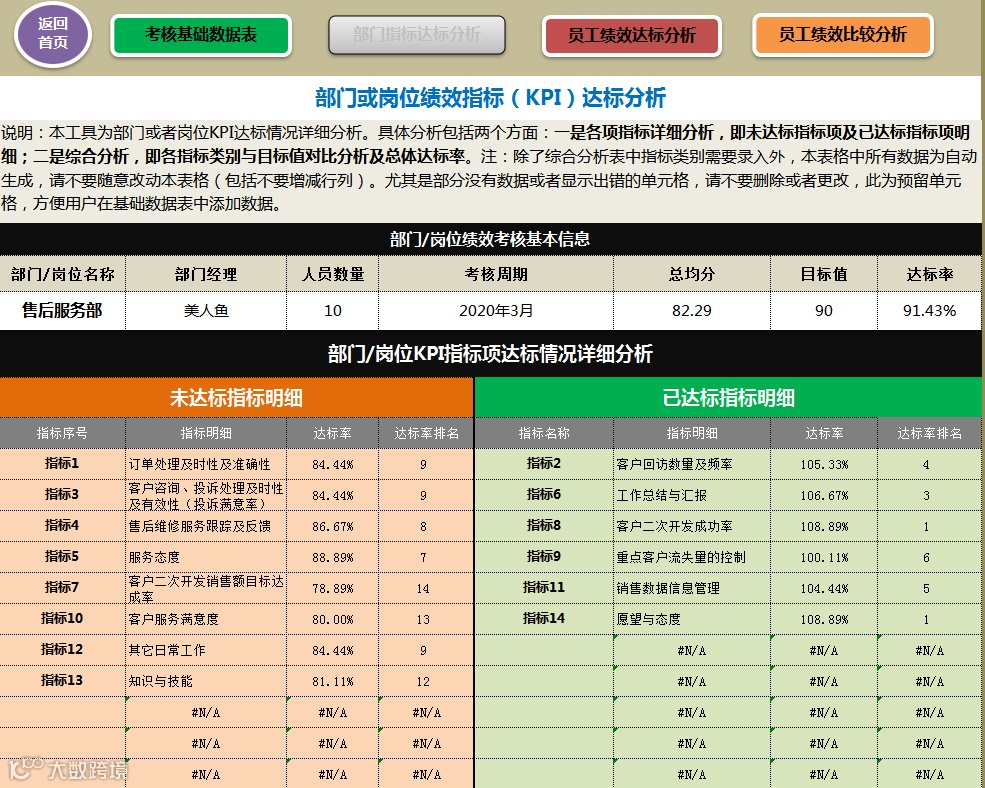Image resolution: width=985 pixels, height=788 pixels.
Task: Click 订单处理及时性及准确性 indicator cell
Action: pos(206,464)
